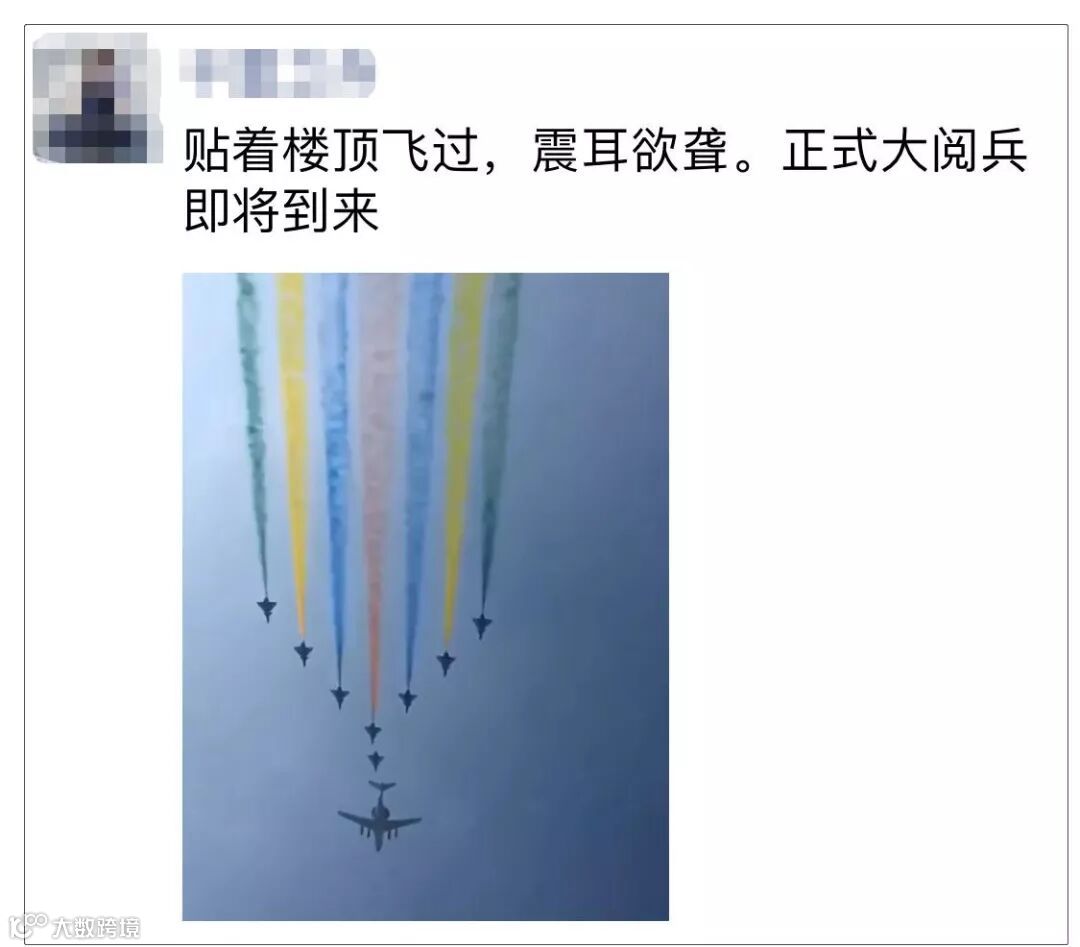
Task: Select the rightmost green smoke trail
Action: (x=497, y=441)
